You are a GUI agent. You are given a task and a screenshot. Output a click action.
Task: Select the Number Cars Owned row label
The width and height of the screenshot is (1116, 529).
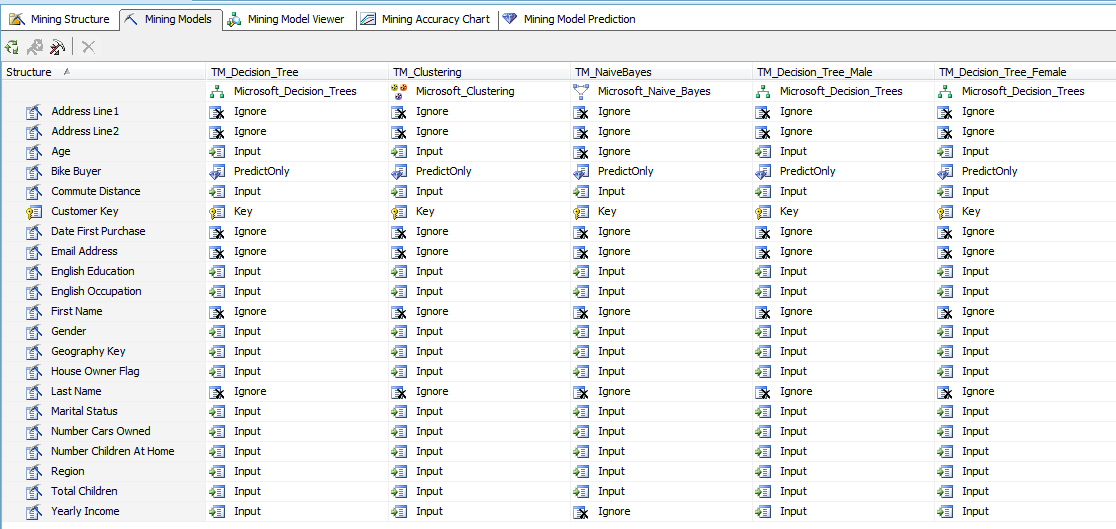(x=100, y=431)
